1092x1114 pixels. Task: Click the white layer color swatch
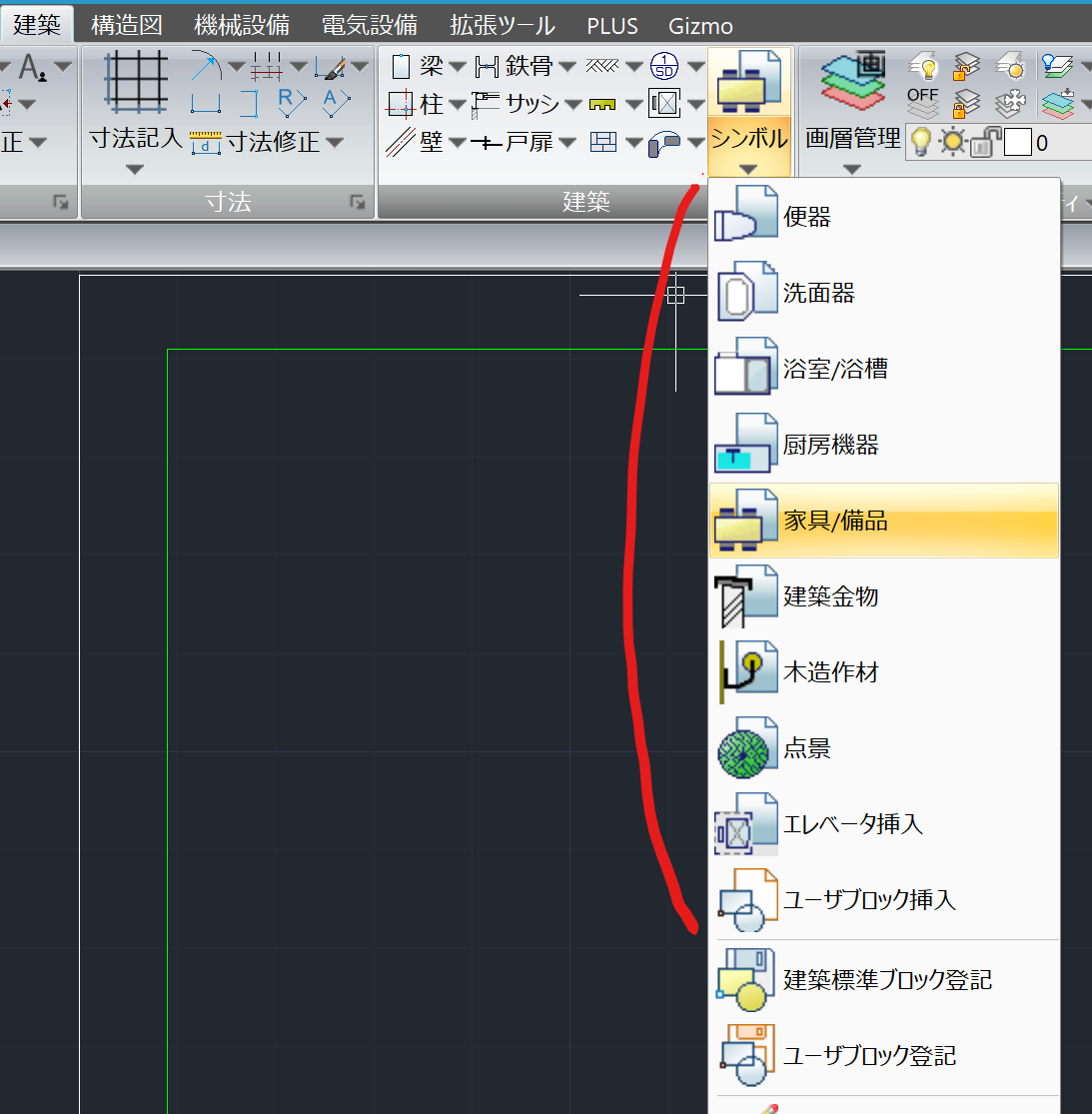[1018, 143]
